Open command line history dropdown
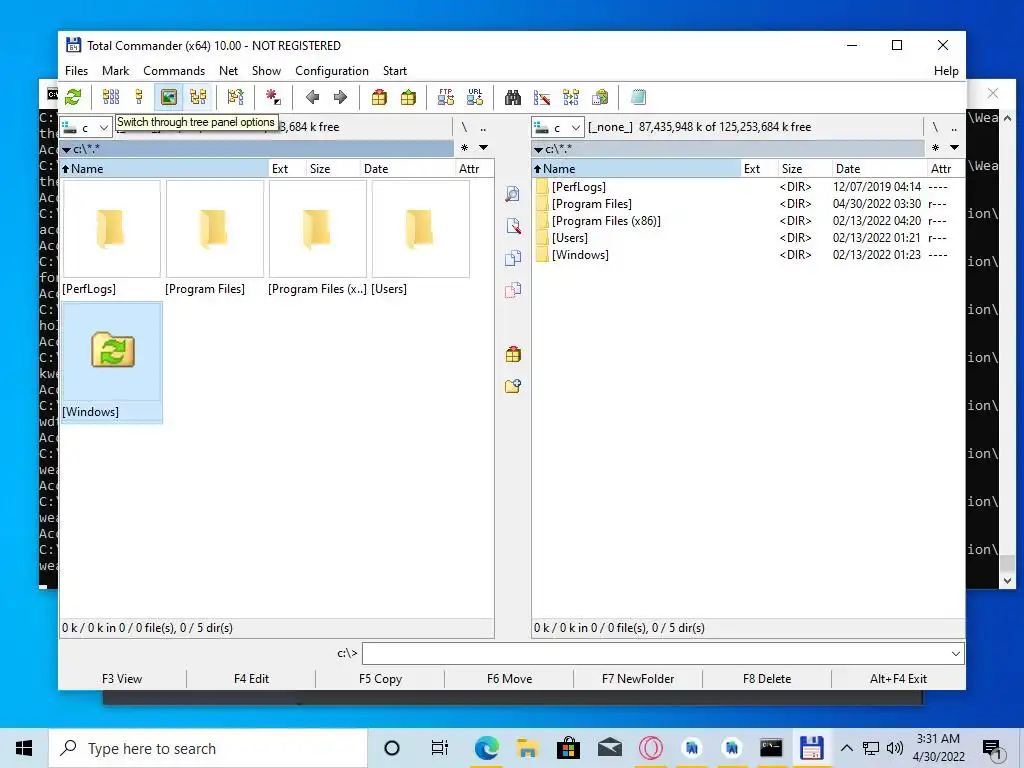1024x768 pixels. 955,654
